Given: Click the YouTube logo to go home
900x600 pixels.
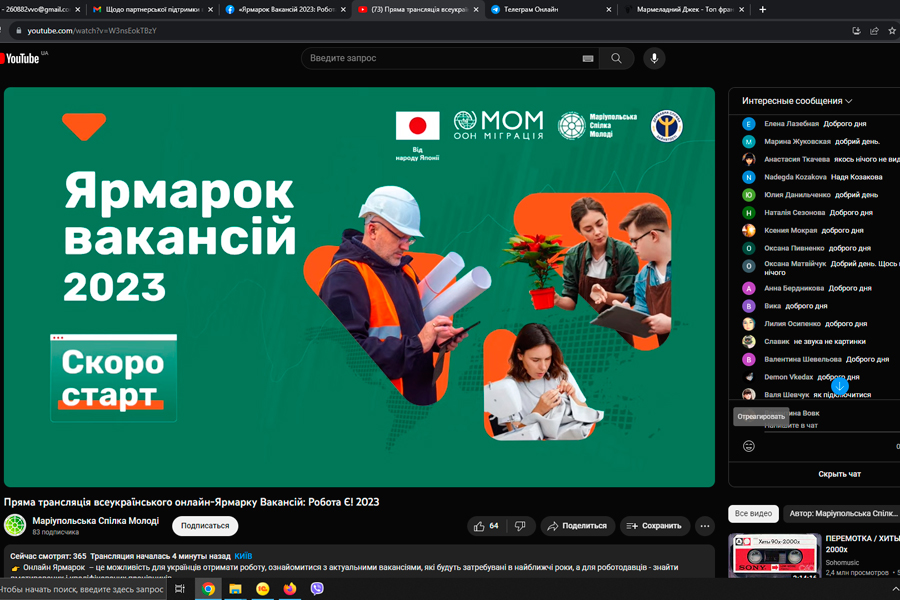Looking at the screenshot, I should [22, 58].
